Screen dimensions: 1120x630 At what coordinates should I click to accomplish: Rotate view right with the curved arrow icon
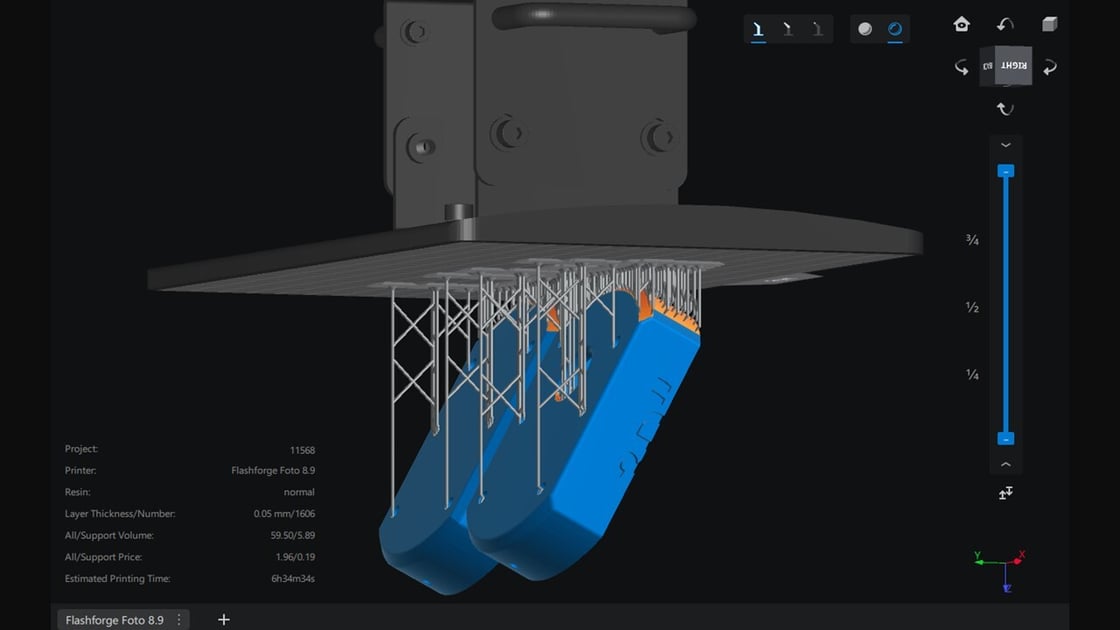tap(1049, 68)
